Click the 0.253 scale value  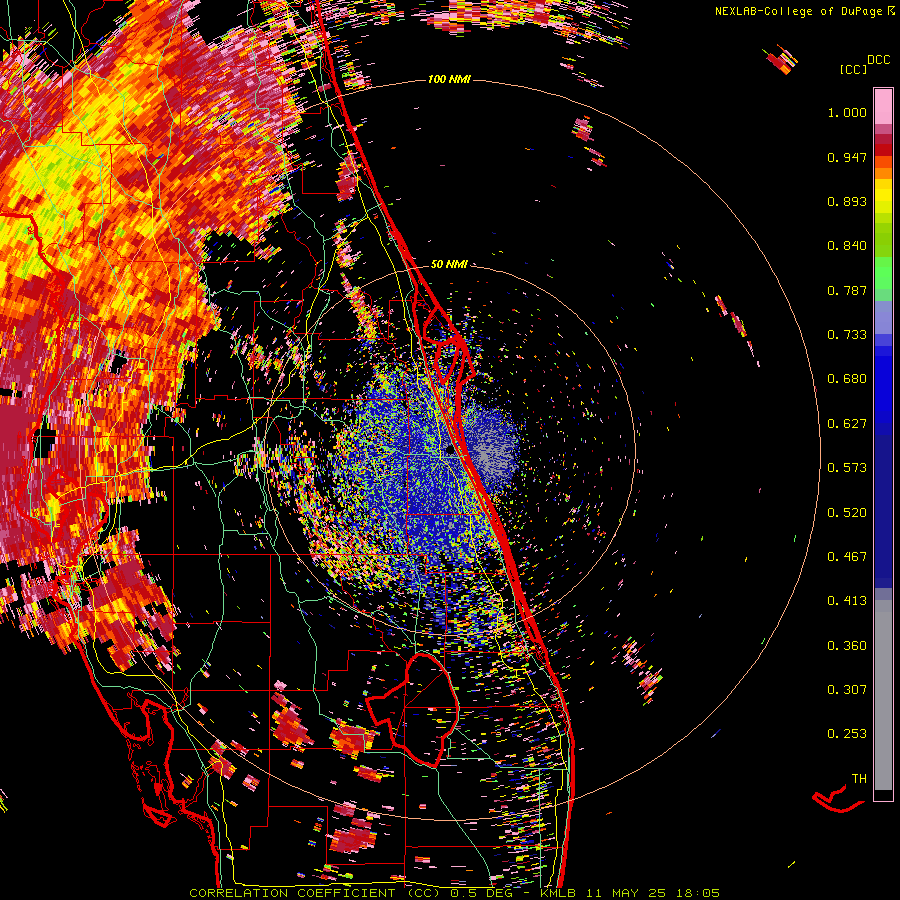coord(847,734)
